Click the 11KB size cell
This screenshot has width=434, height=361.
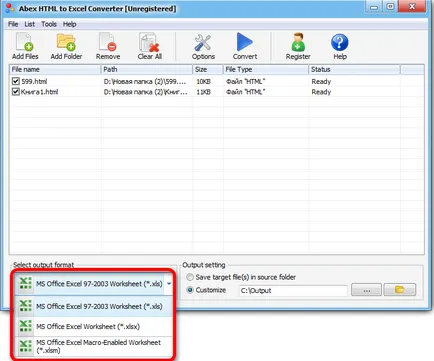203,92
